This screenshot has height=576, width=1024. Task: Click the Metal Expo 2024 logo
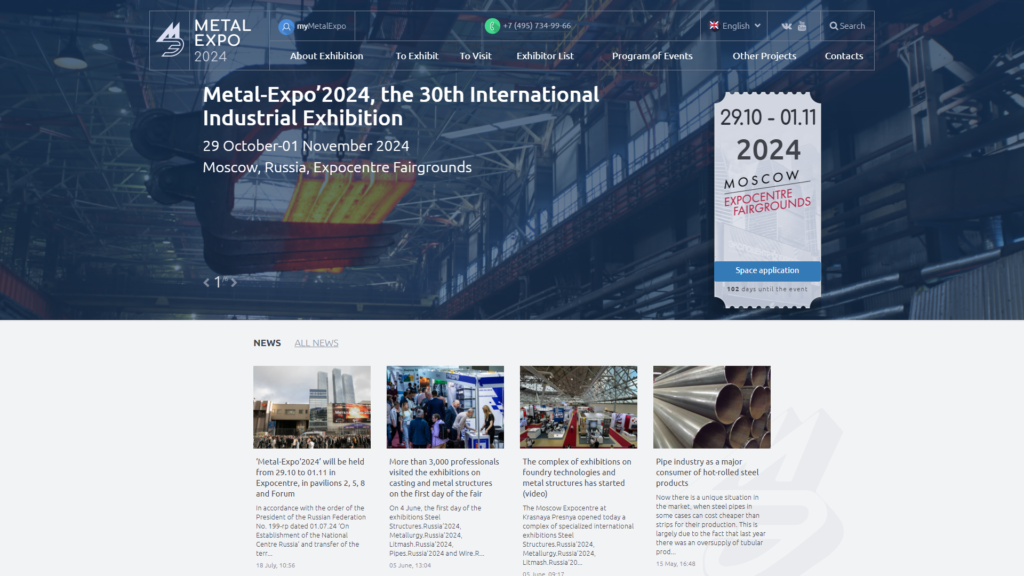203,40
